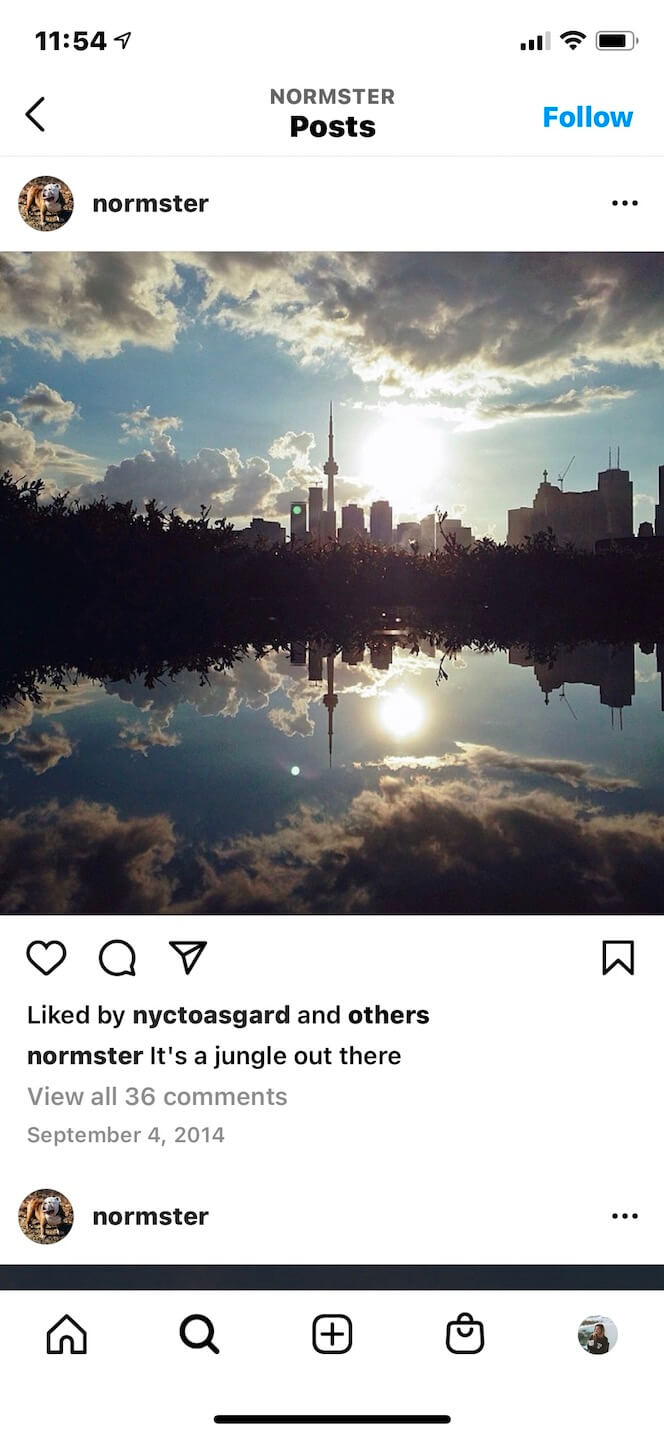The width and height of the screenshot is (664, 1438).
Task: Open nyctoasgard's profile from likes
Action: coord(211,1015)
